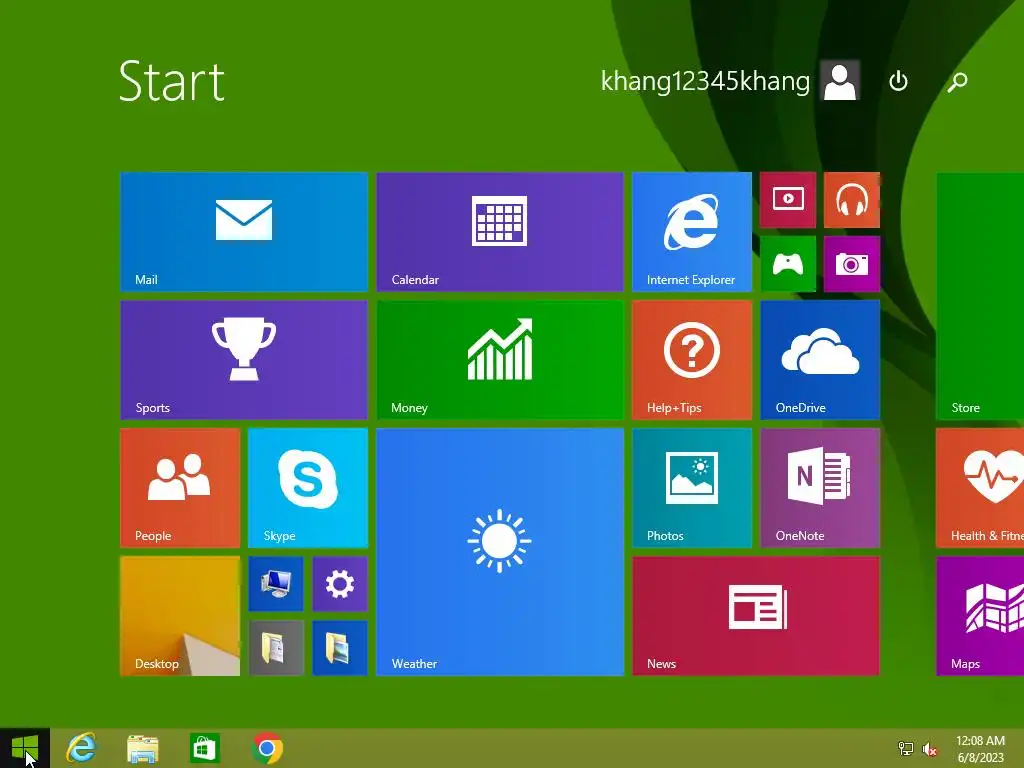
Task: Open the Store tile
Action: 980,296
